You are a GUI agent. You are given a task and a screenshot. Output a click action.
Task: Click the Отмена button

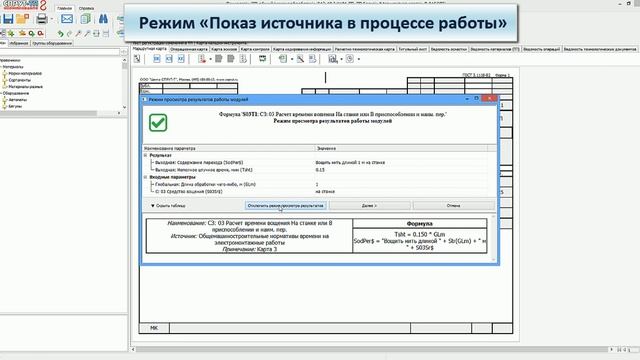coord(453,205)
